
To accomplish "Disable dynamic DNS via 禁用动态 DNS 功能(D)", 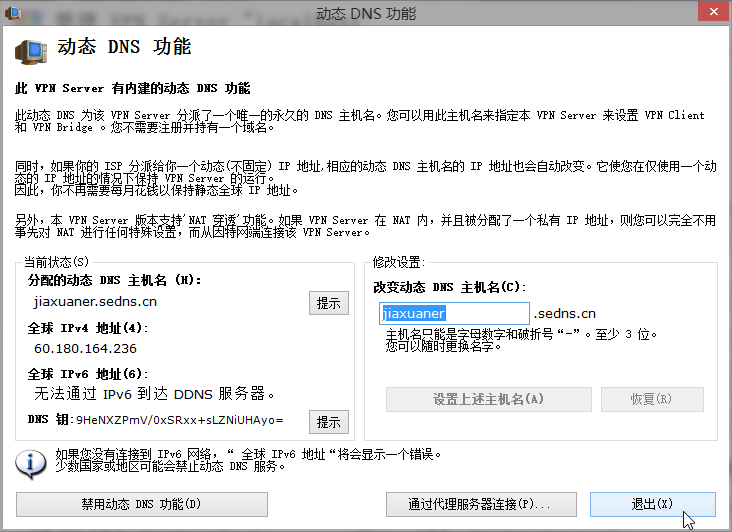I will [x=142, y=504].
